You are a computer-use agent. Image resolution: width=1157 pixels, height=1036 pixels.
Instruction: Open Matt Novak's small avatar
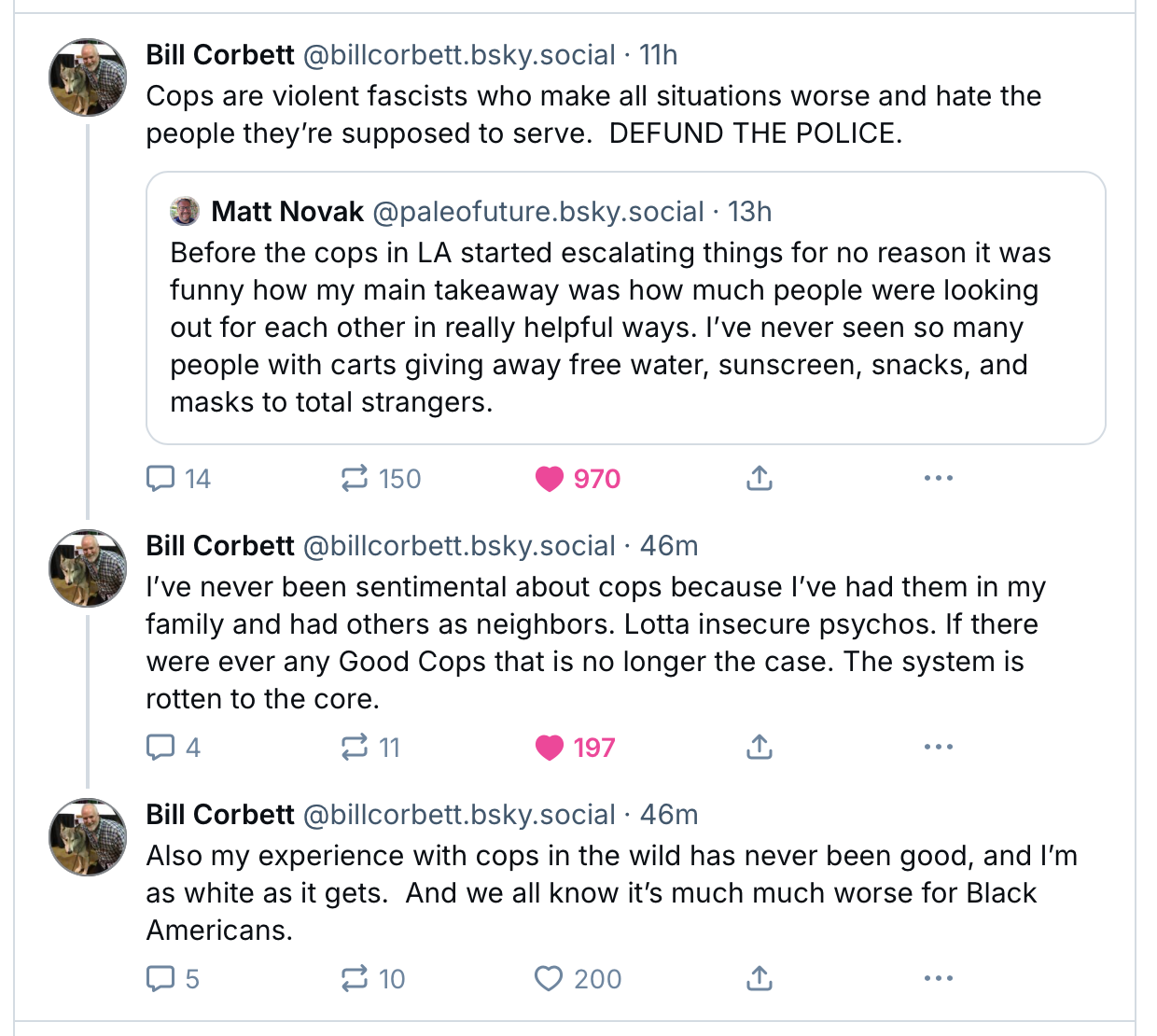tap(185, 212)
